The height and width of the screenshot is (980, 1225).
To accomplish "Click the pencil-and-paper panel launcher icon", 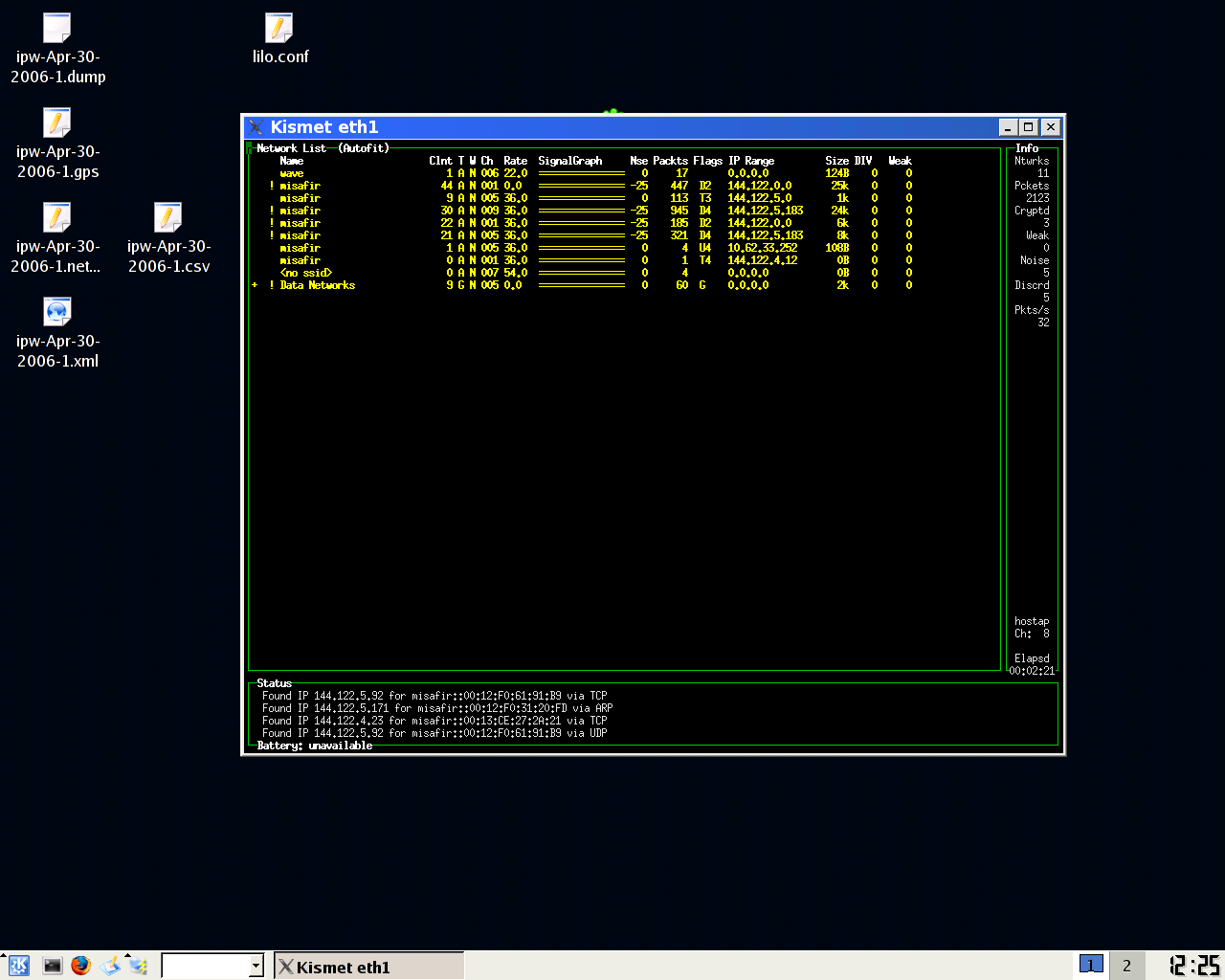I will tap(110, 966).
